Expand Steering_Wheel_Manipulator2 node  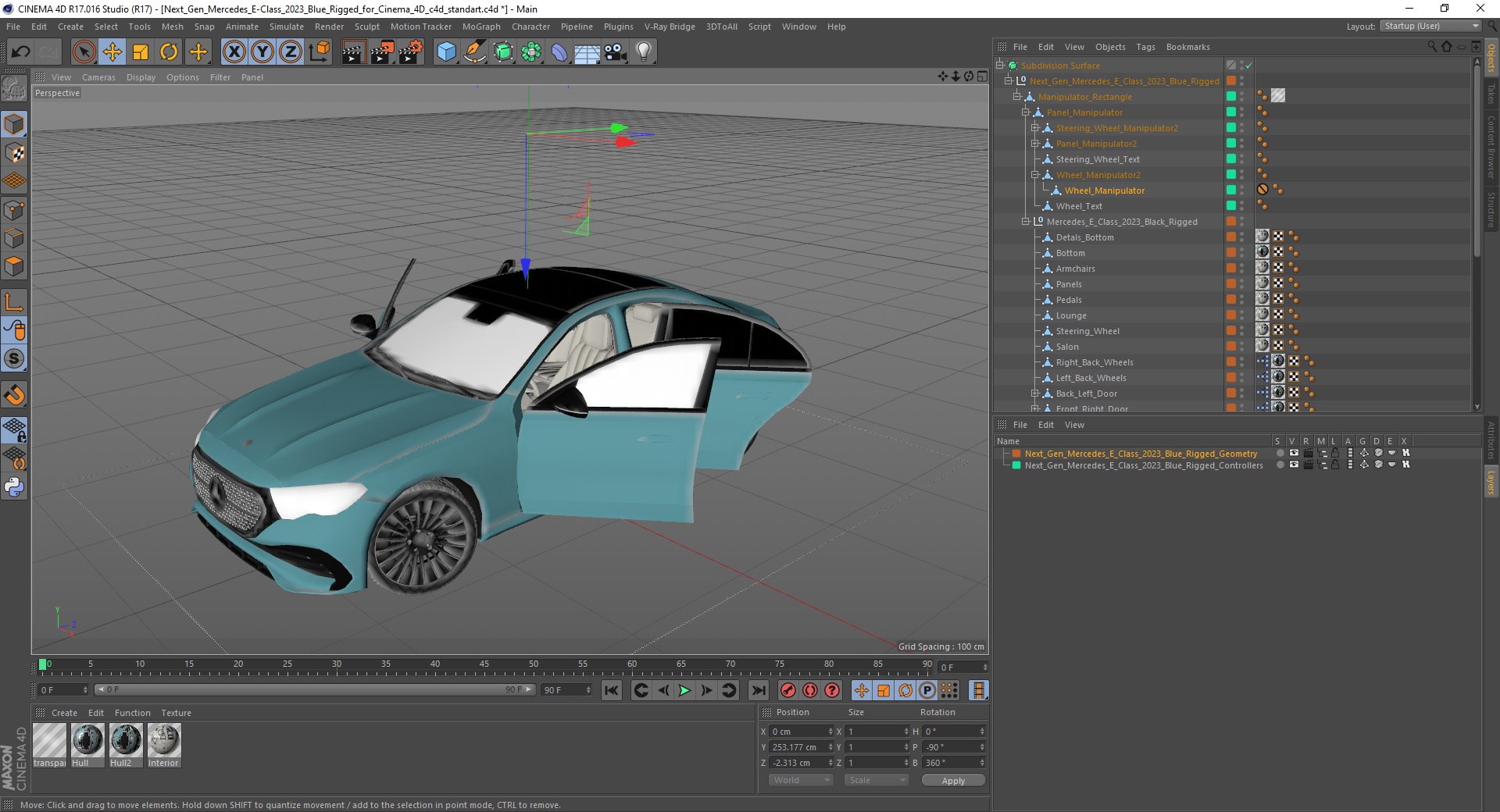click(x=1035, y=128)
